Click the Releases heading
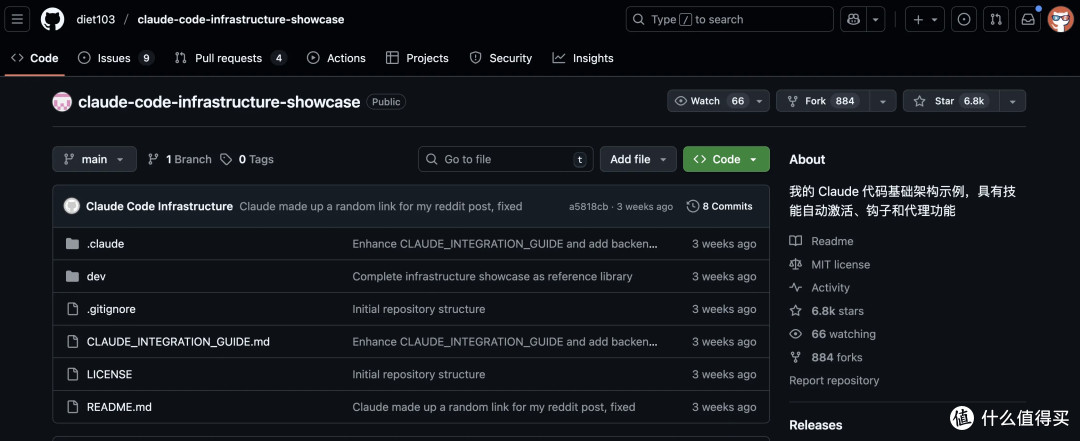Image resolution: width=1080 pixels, height=441 pixels. pos(816,425)
